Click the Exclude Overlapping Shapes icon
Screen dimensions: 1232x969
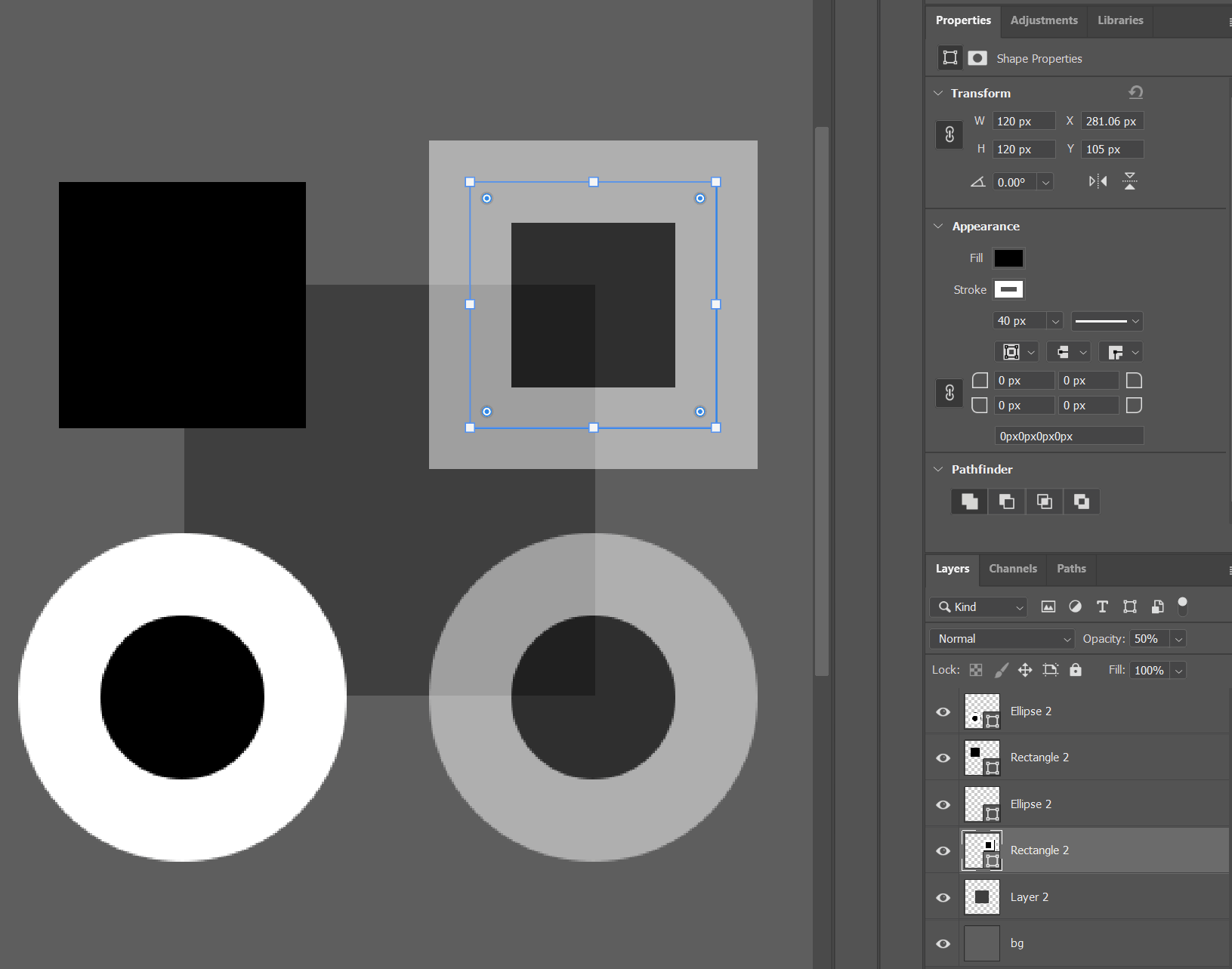pos(1081,501)
